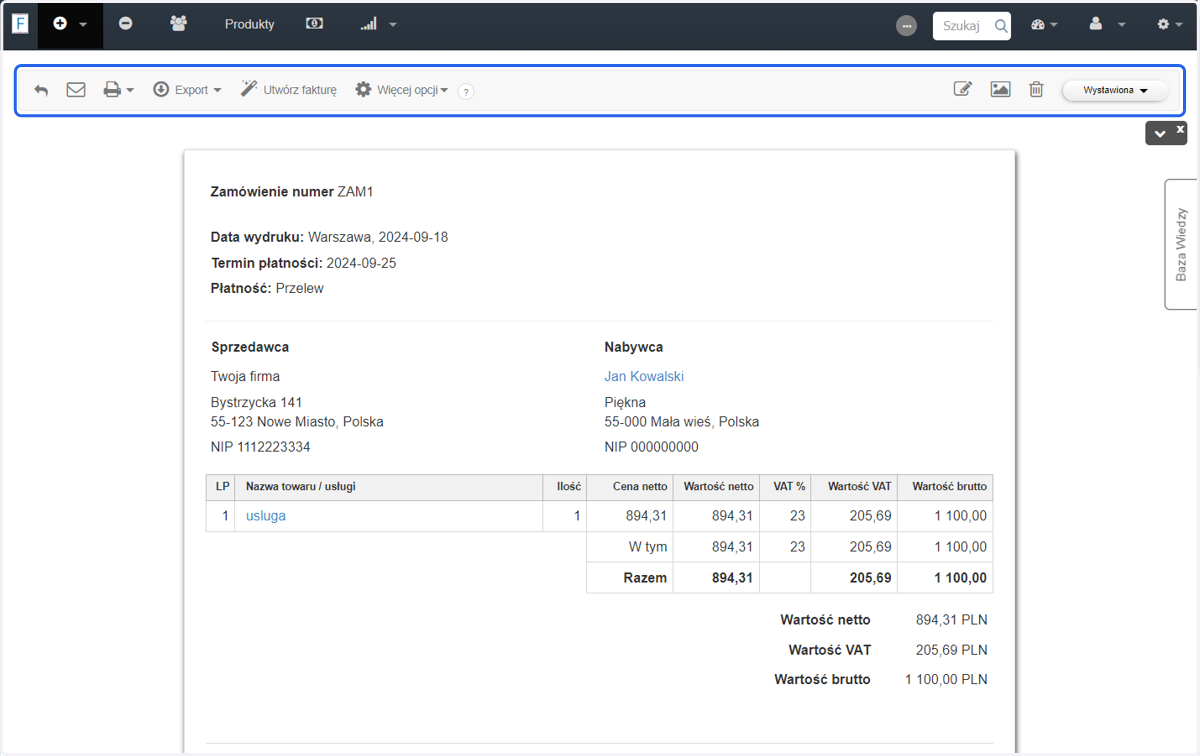Click the 894,31 PLN net total
1200x756 pixels.
[951, 620]
